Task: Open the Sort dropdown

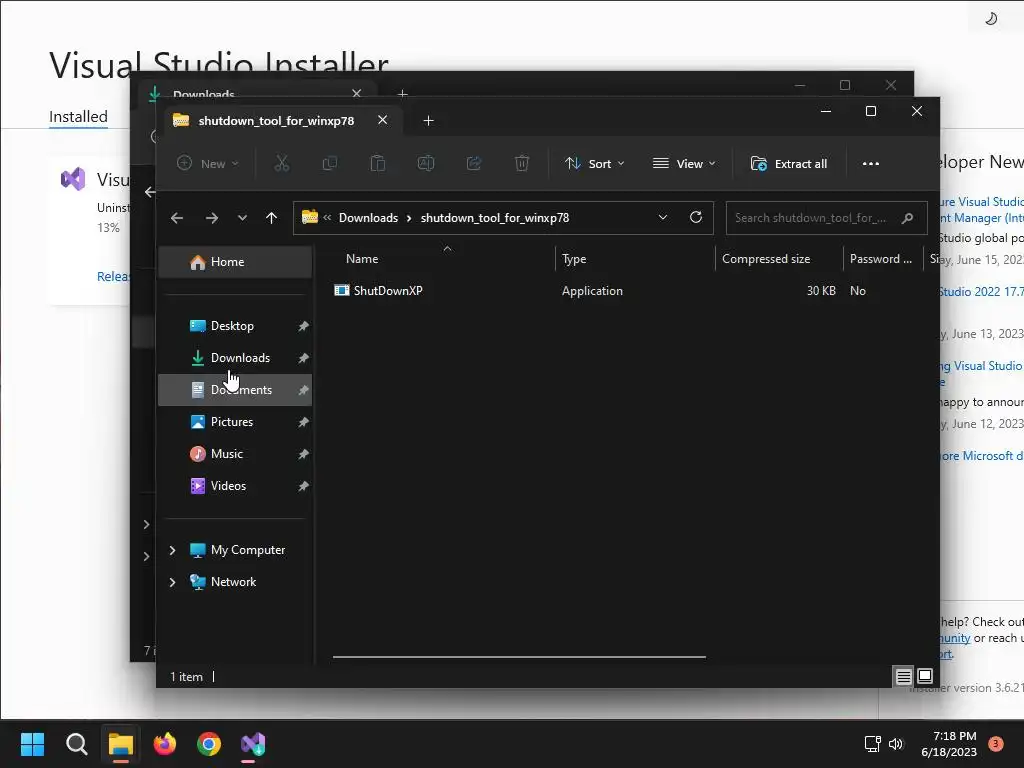Action: pos(595,163)
